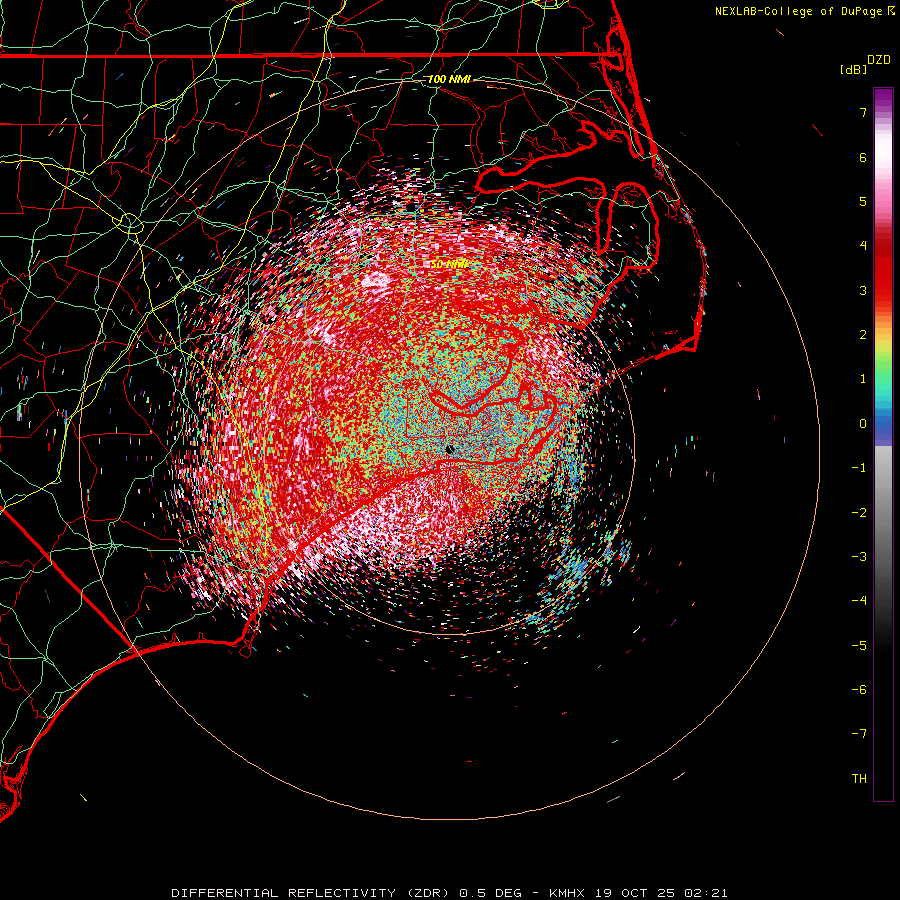Click the 6 value on the ZDR scale
The image size is (900, 900).
pyautogui.click(x=863, y=157)
